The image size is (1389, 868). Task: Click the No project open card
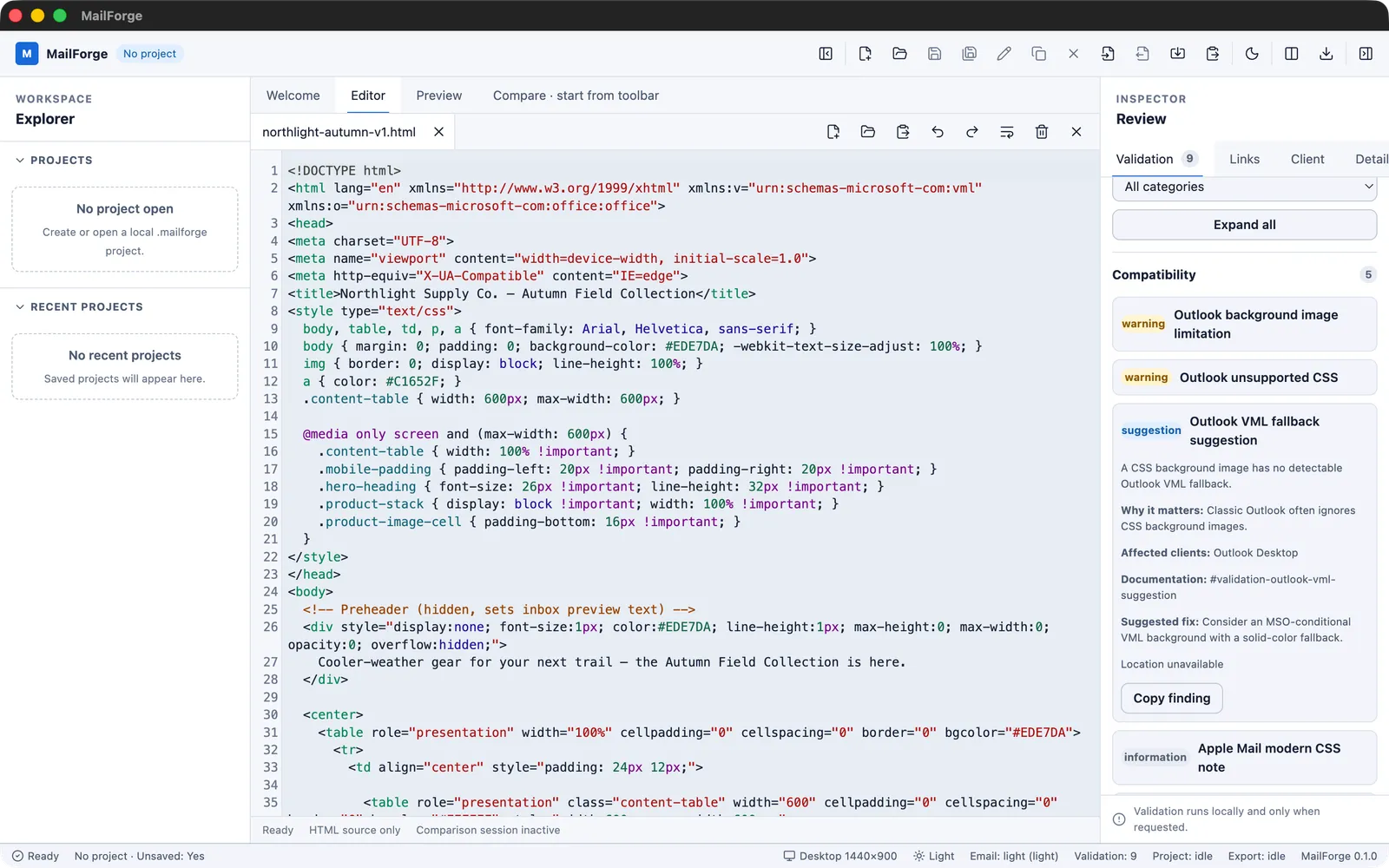(125, 229)
